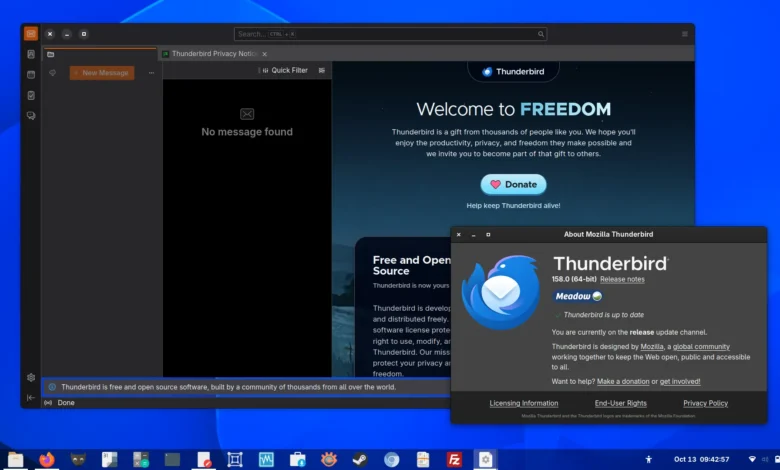
Task: Click the "Free and Open Source" heading
Action: (x=411, y=266)
